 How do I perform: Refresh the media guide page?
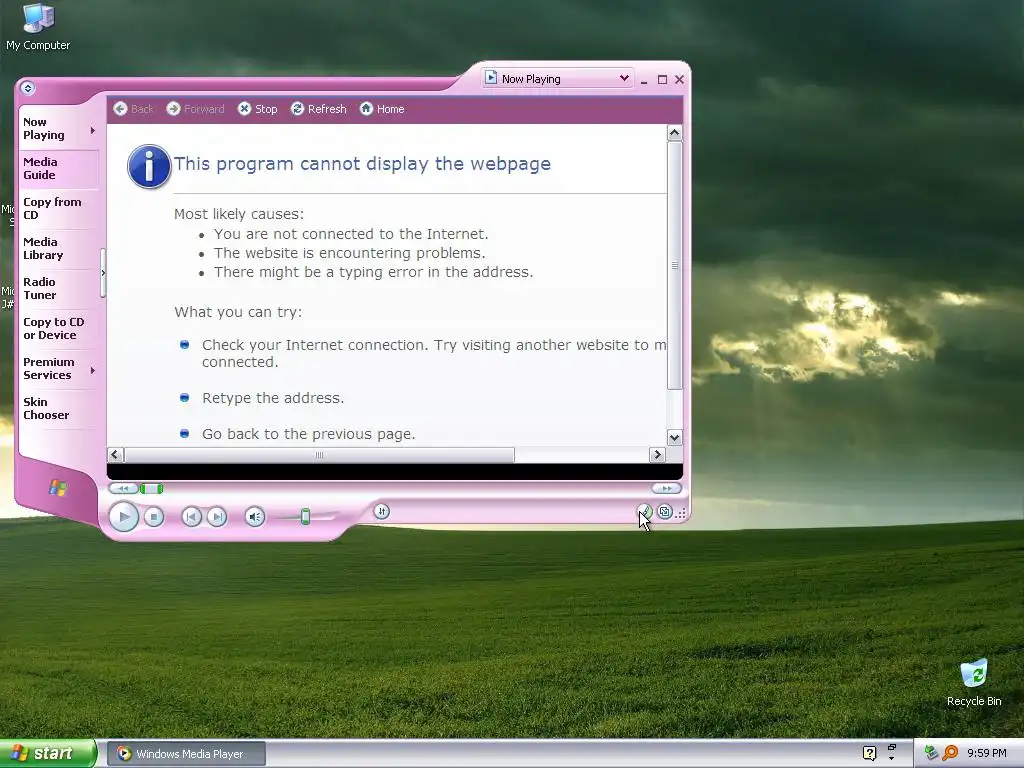click(319, 109)
